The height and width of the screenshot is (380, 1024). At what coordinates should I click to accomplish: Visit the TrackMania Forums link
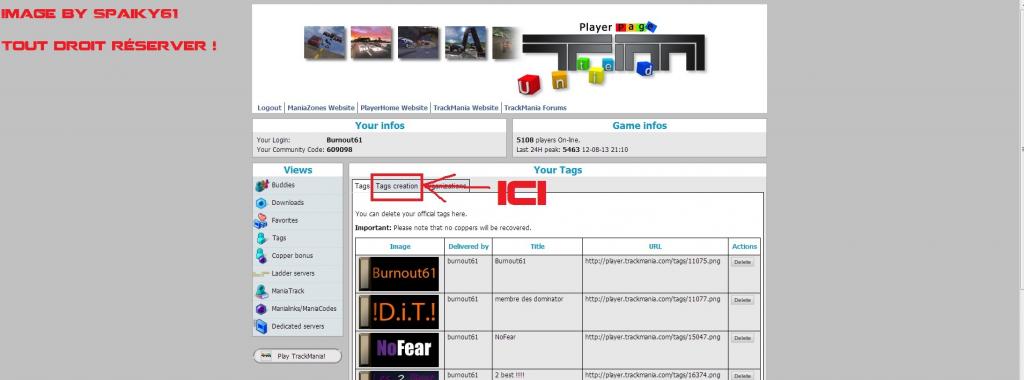[x=535, y=108]
